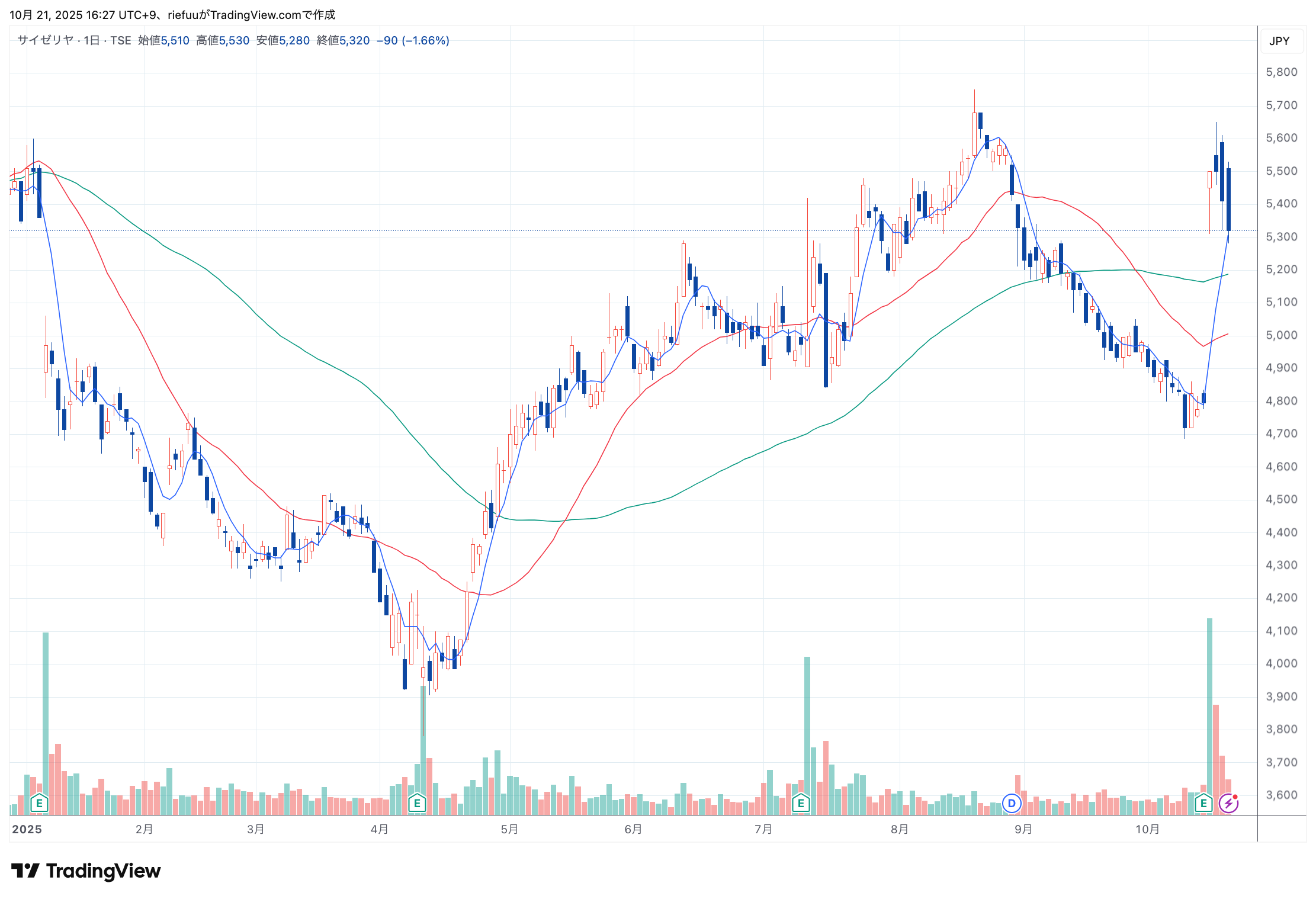Screen dimensions: 1316x899
Task: Click the TradingView logo icon
Action: [x=25, y=871]
